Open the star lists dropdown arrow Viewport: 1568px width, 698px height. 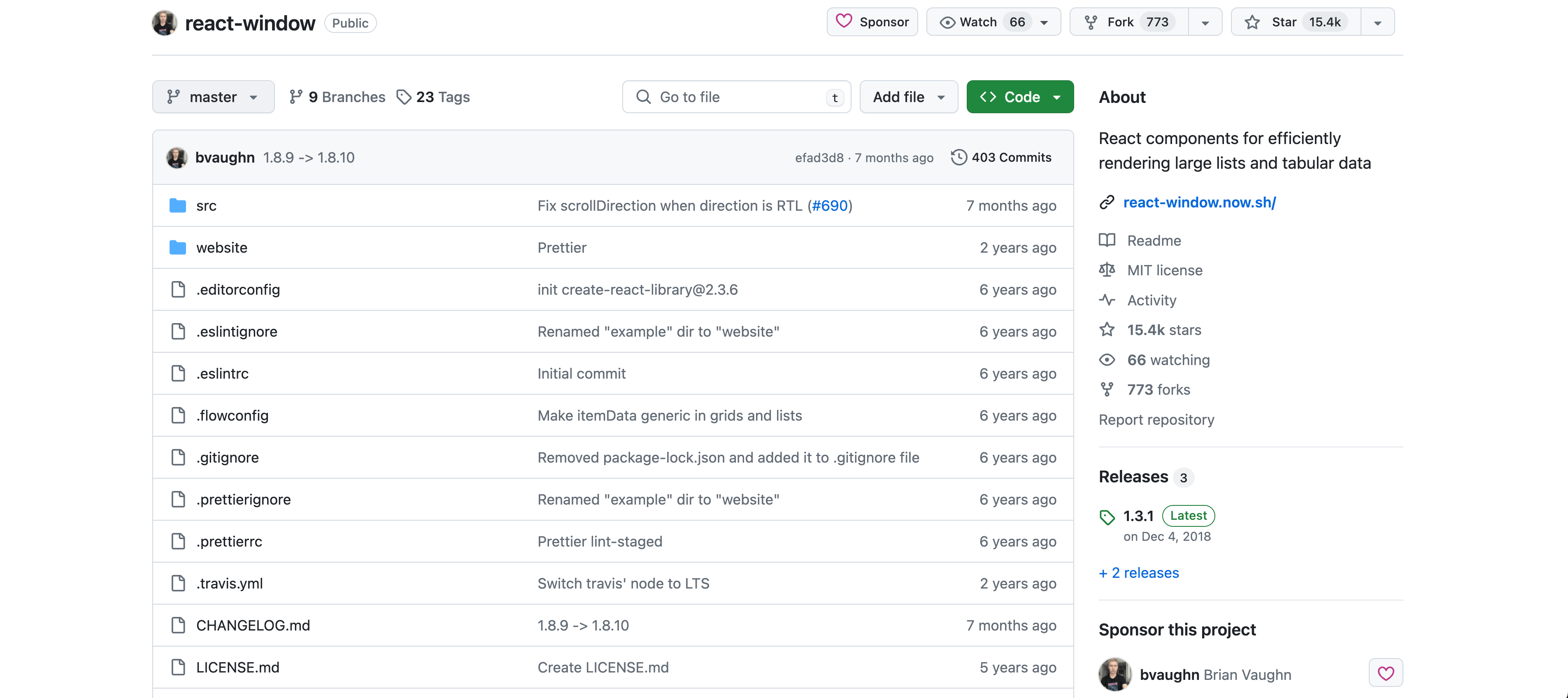click(1377, 23)
